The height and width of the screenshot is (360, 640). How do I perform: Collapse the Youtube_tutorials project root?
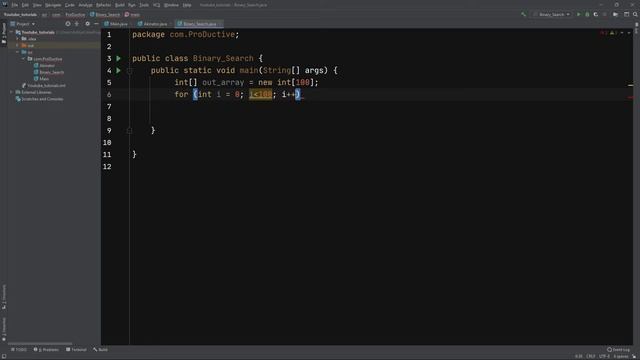point(12,32)
